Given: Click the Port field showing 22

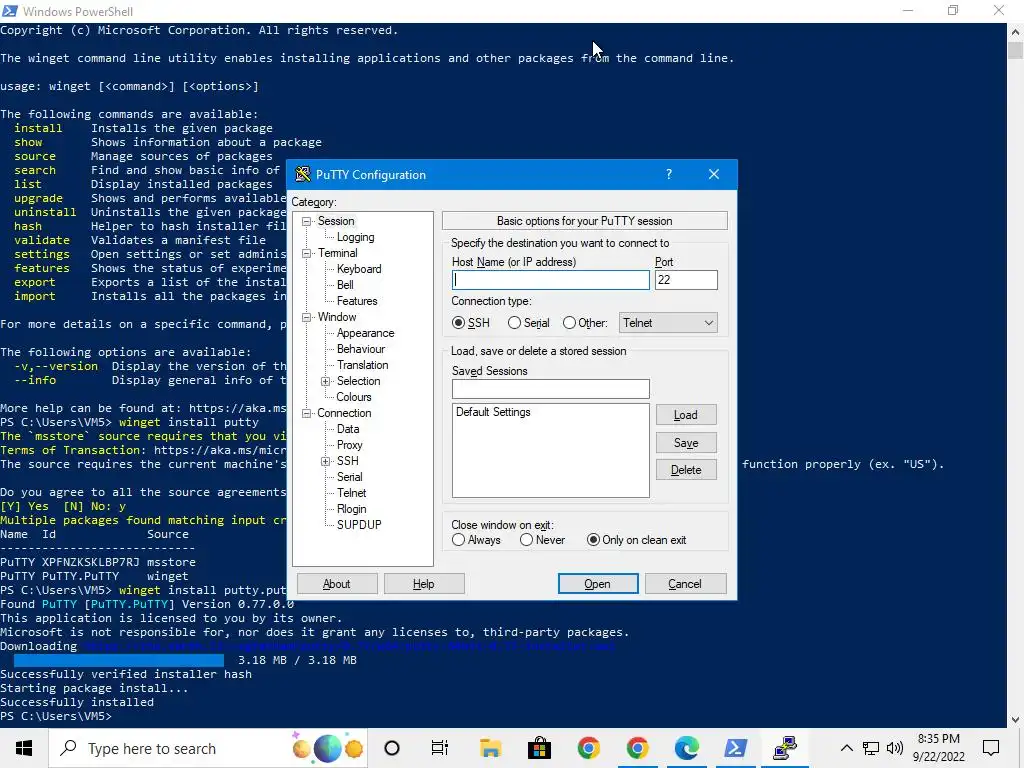Looking at the screenshot, I should point(686,280).
